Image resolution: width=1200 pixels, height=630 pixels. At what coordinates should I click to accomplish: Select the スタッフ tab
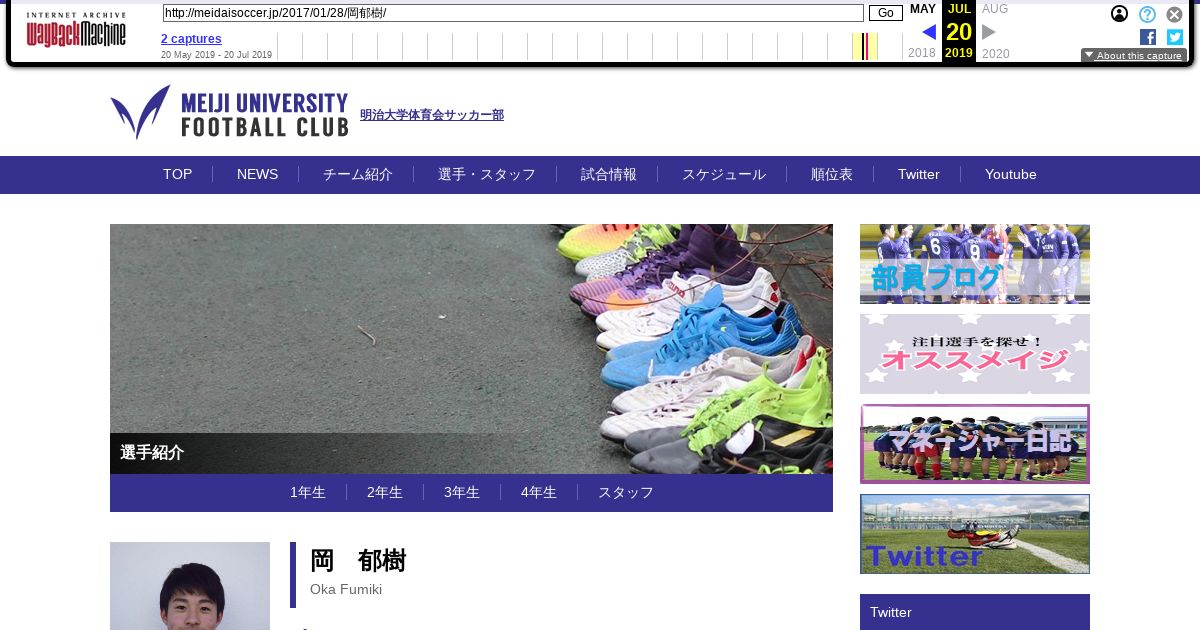[626, 492]
